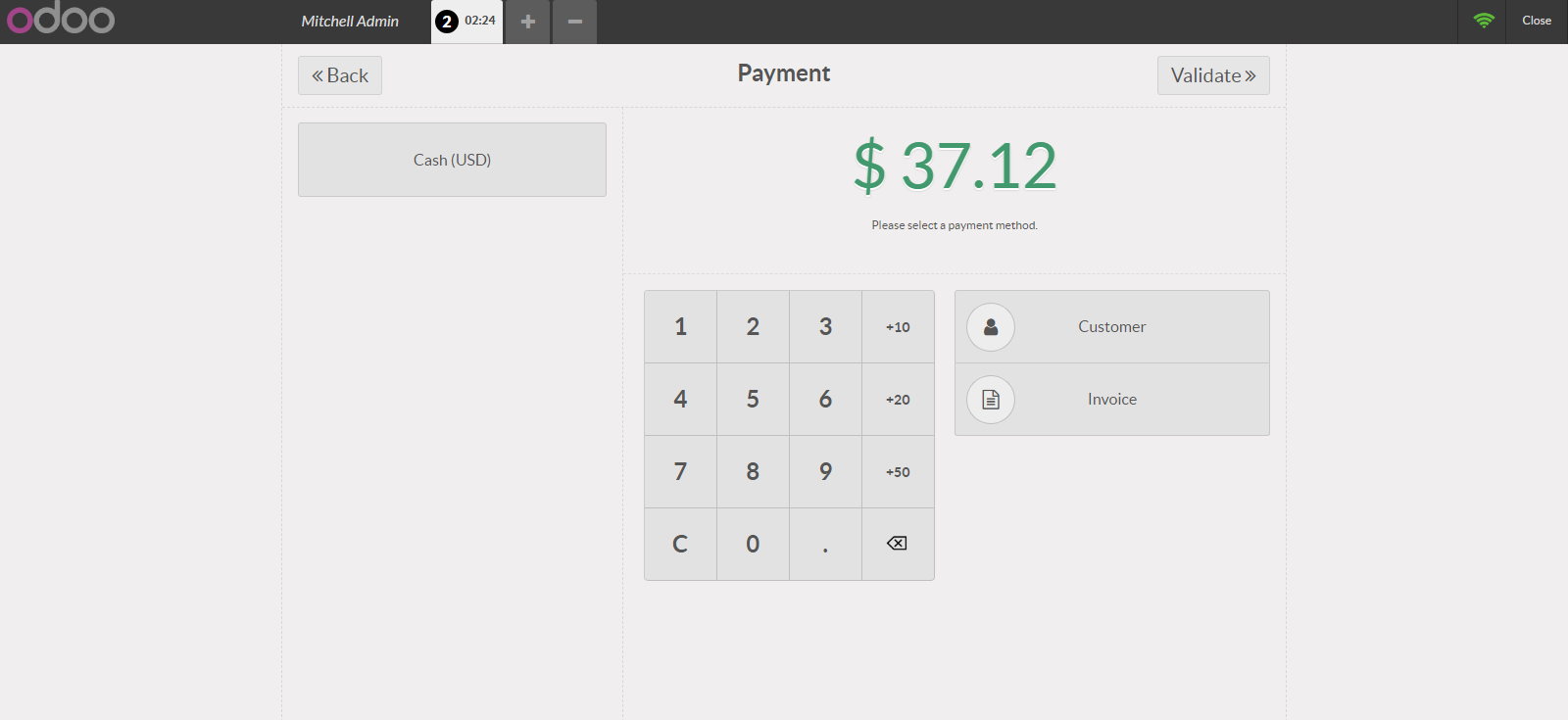Add a new order with plus button
The image size is (1568, 720).
[x=528, y=22]
